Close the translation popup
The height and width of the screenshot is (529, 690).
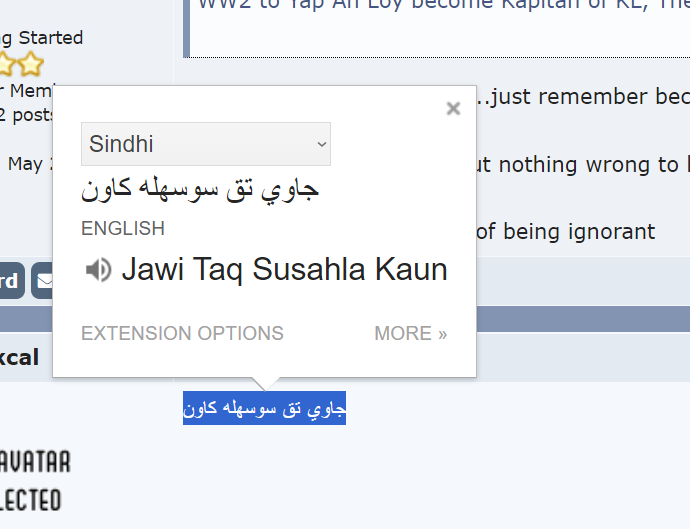[453, 108]
